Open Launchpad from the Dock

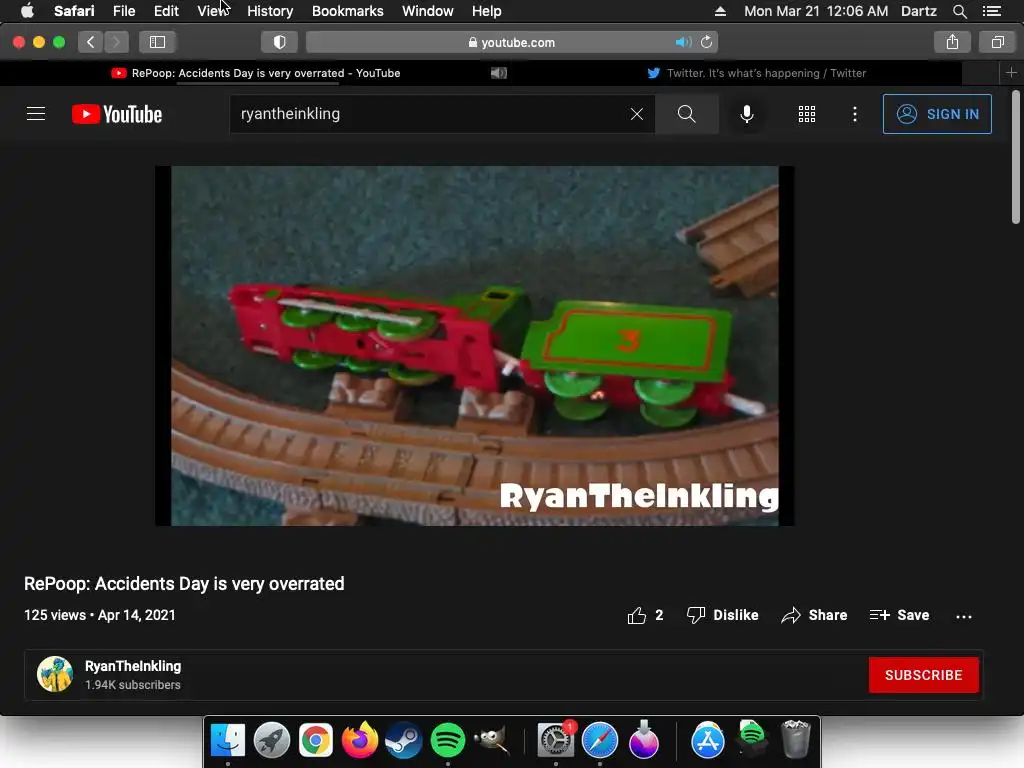pyautogui.click(x=272, y=740)
